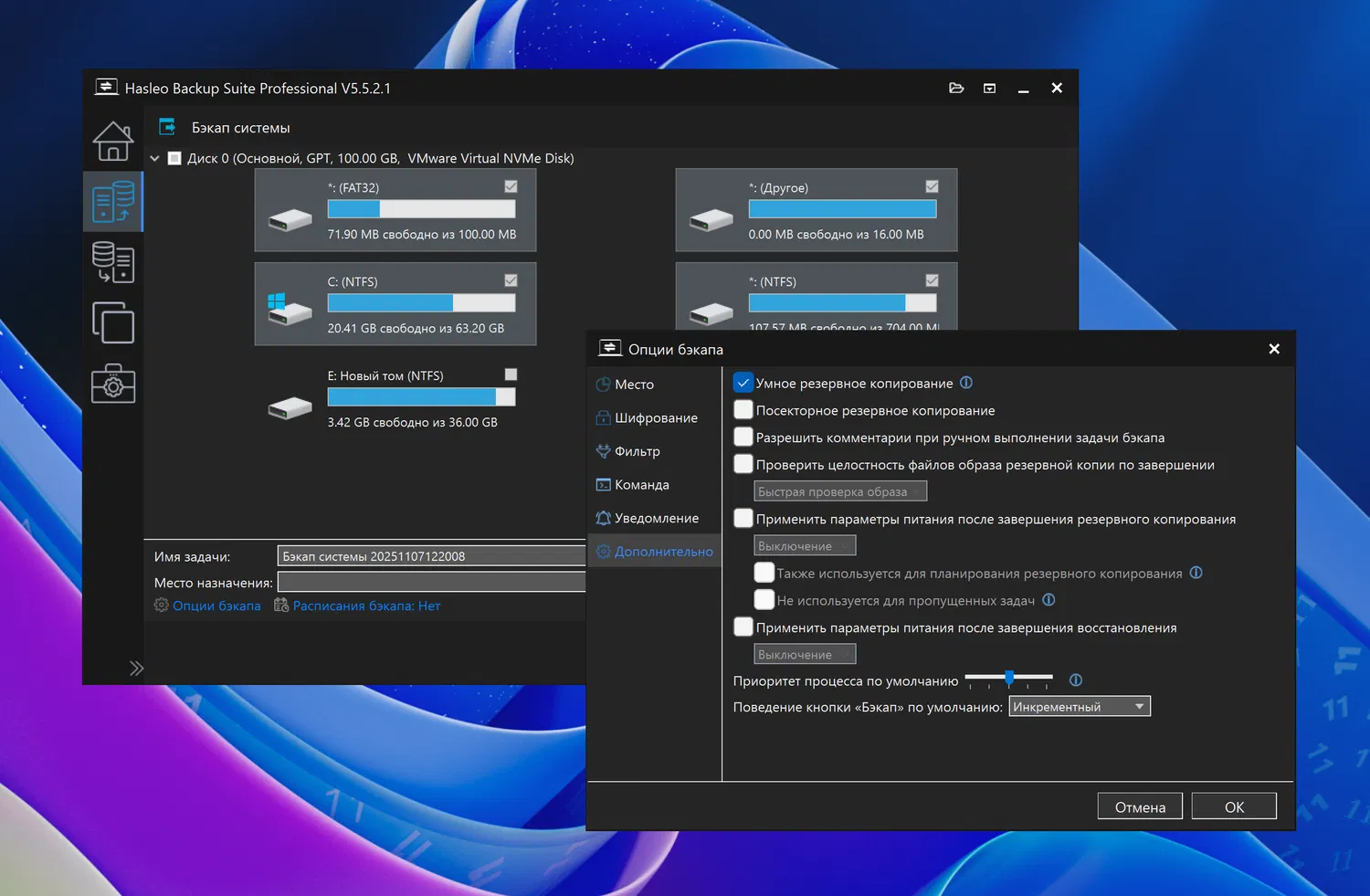This screenshot has width=1370, height=896.
Task: Enable Разрешить комментарии при ручном выполнении
Action: click(743, 437)
